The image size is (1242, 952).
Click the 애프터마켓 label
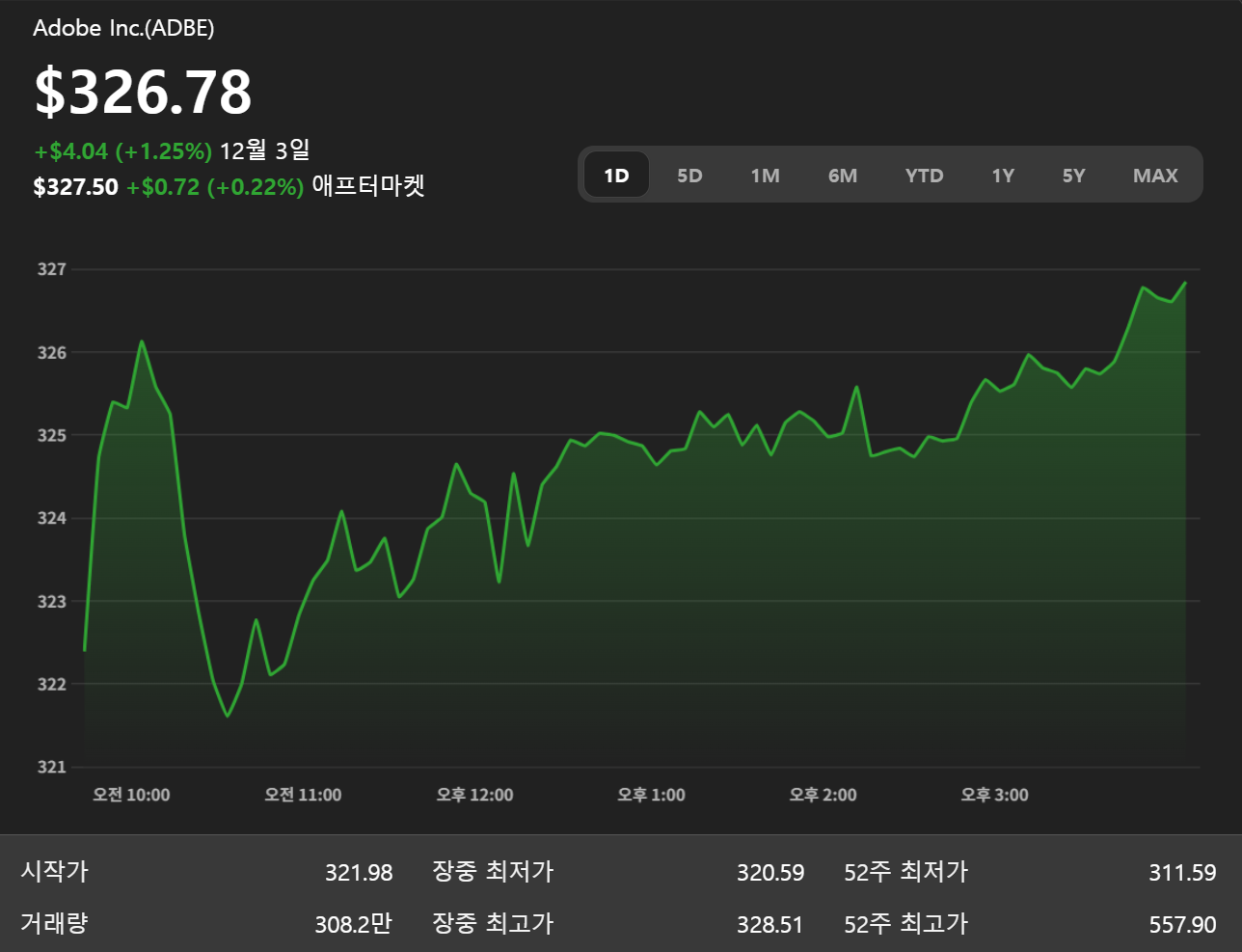[x=368, y=186]
